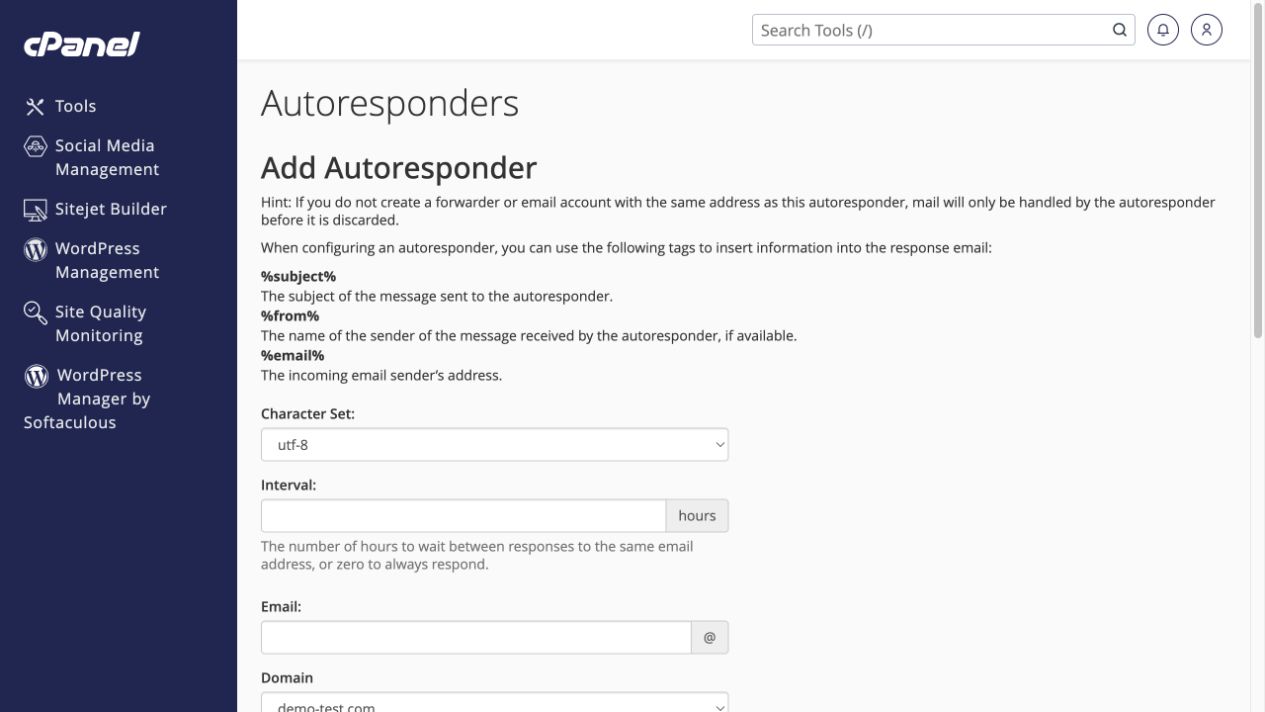The image size is (1265, 712).
Task: Click the search magnifier icon
Action: tap(1119, 30)
